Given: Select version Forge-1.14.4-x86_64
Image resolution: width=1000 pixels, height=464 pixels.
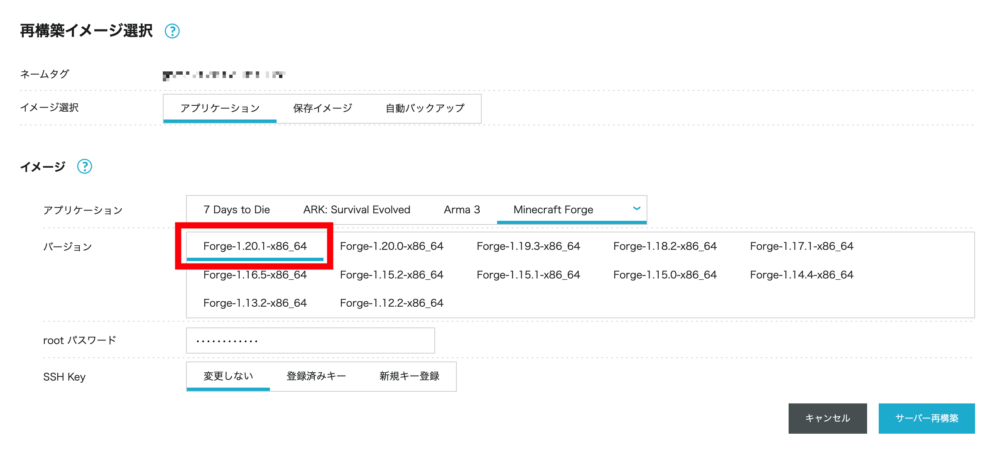Looking at the screenshot, I should pyautogui.click(x=802, y=275).
